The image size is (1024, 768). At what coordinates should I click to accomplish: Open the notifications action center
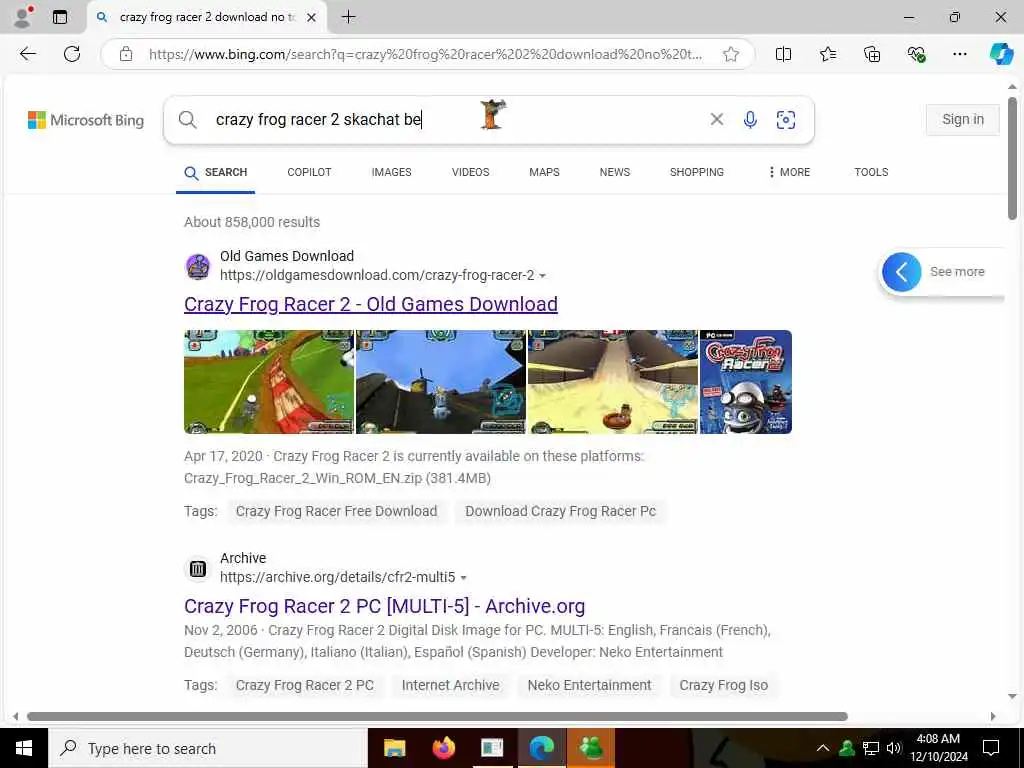click(x=991, y=748)
